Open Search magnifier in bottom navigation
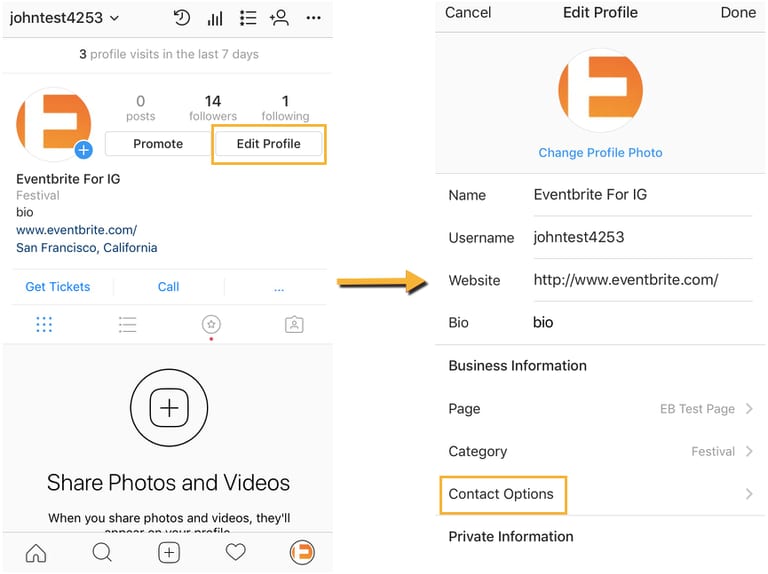 pos(102,553)
